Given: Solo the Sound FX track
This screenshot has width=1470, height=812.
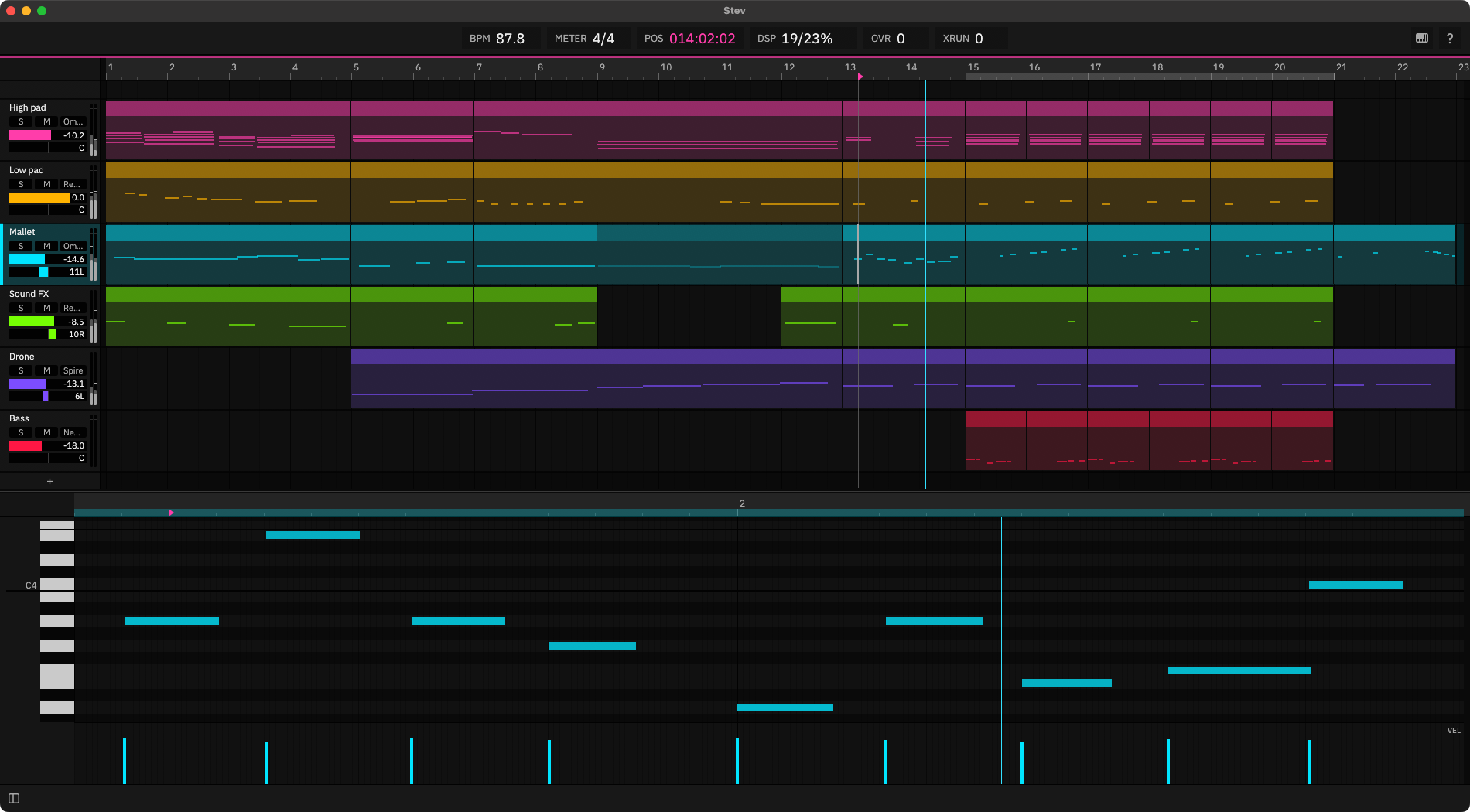Looking at the screenshot, I should pos(21,308).
